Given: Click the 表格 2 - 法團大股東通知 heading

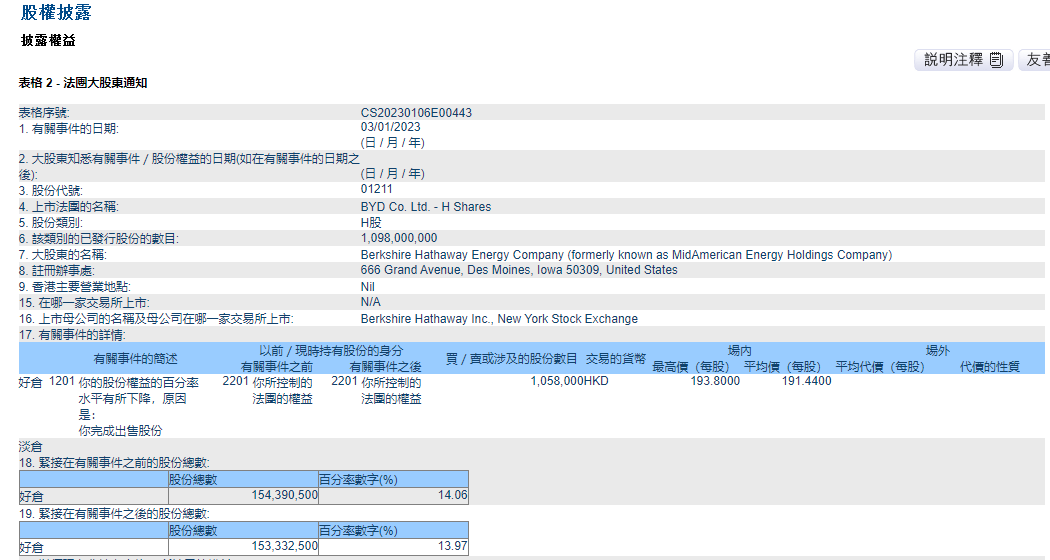Looking at the screenshot, I should click(83, 83).
